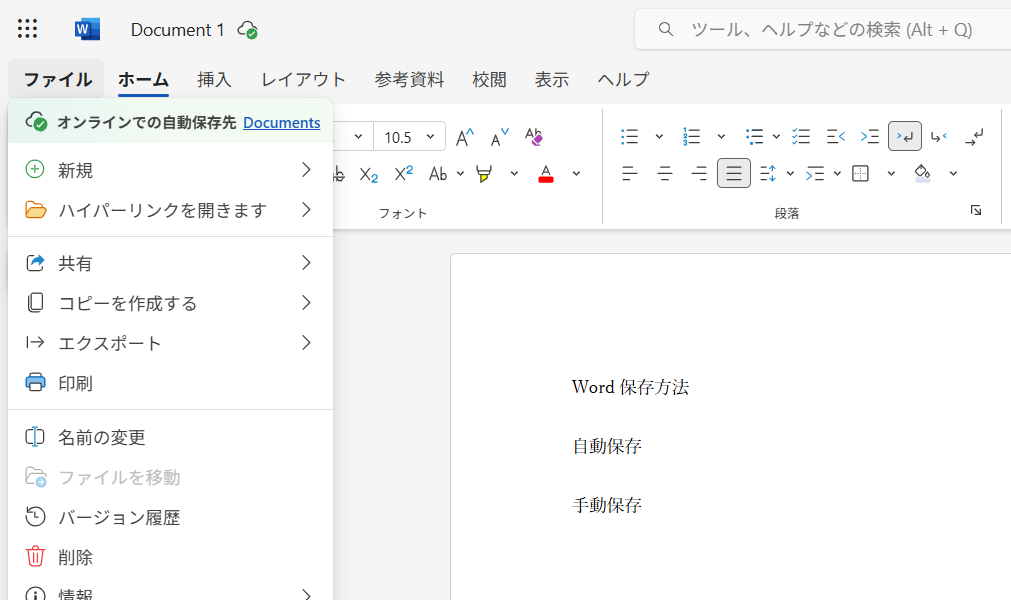This screenshot has height=600, width=1011.
Task: Toggle justified alignment
Action: click(734, 173)
